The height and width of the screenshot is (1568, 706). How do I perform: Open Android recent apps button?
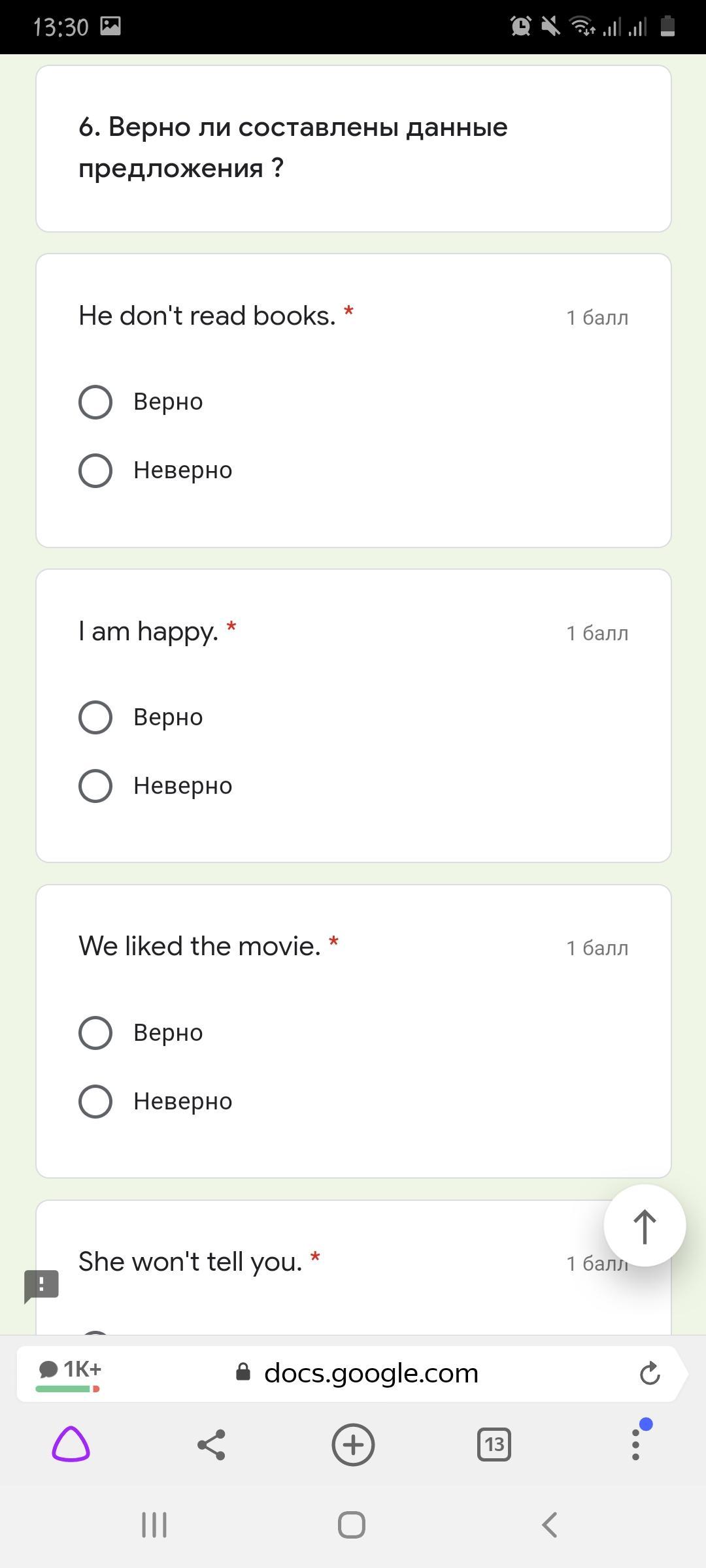154,1526
